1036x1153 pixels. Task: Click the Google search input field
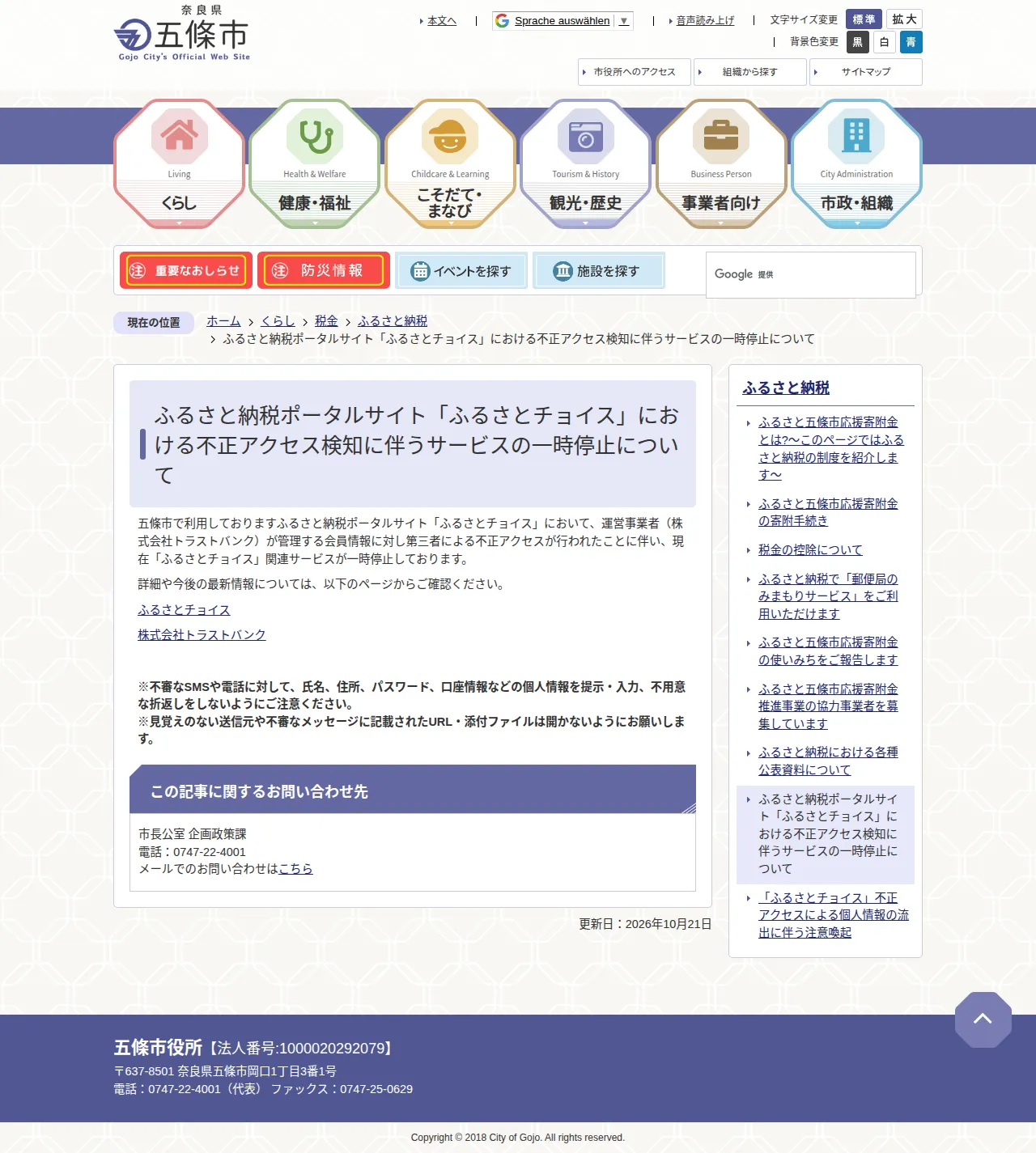point(811,275)
